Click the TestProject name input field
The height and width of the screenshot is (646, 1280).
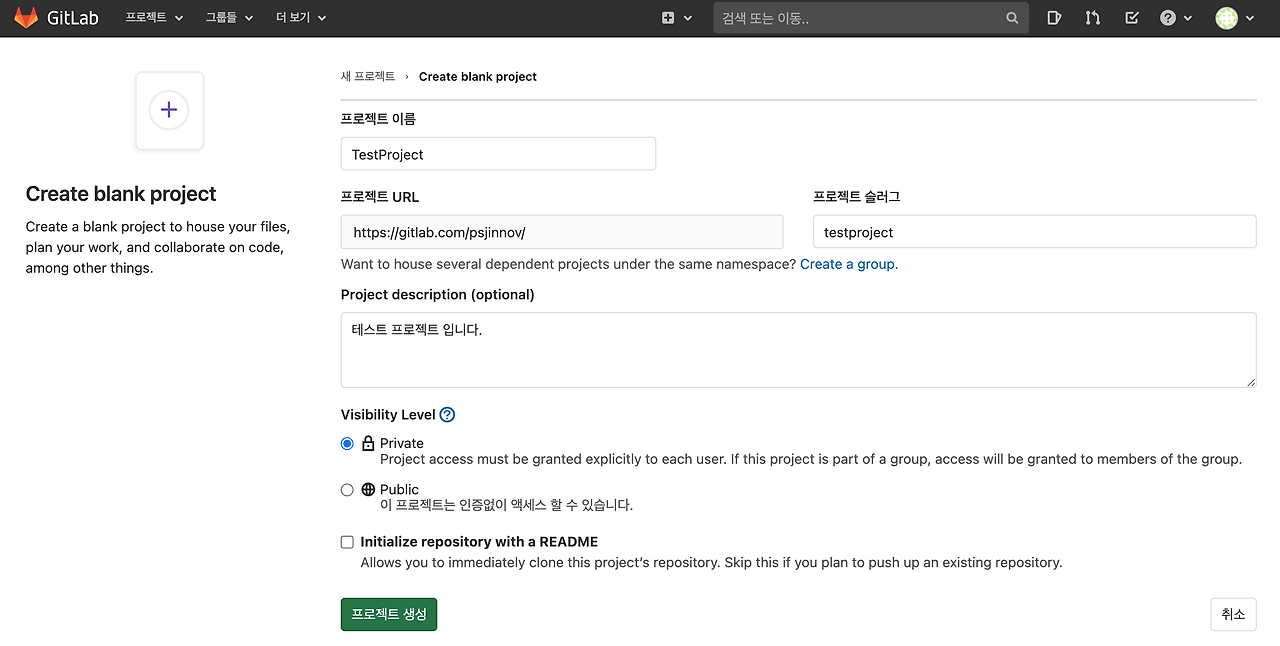click(497, 153)
